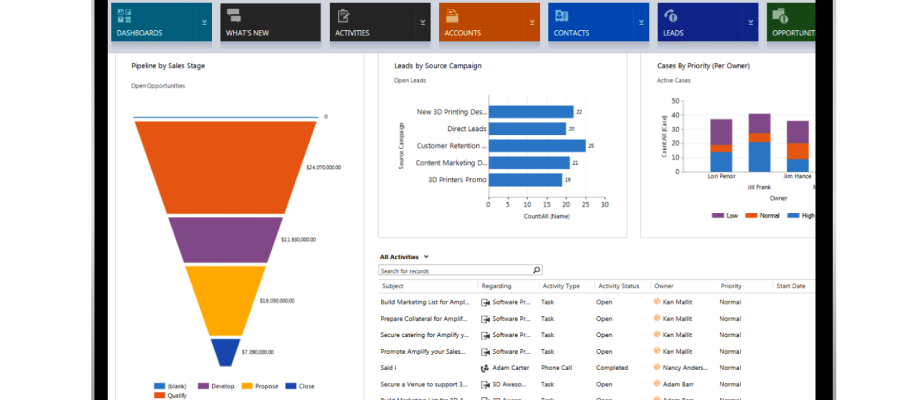Click the Activities clipboard icon
This screenshot has width=920, height=400.
click(343, 16)
